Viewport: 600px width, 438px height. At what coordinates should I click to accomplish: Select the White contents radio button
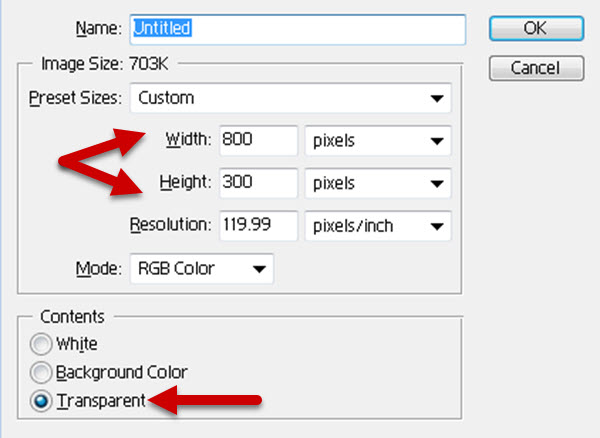(x=41, y=344)
